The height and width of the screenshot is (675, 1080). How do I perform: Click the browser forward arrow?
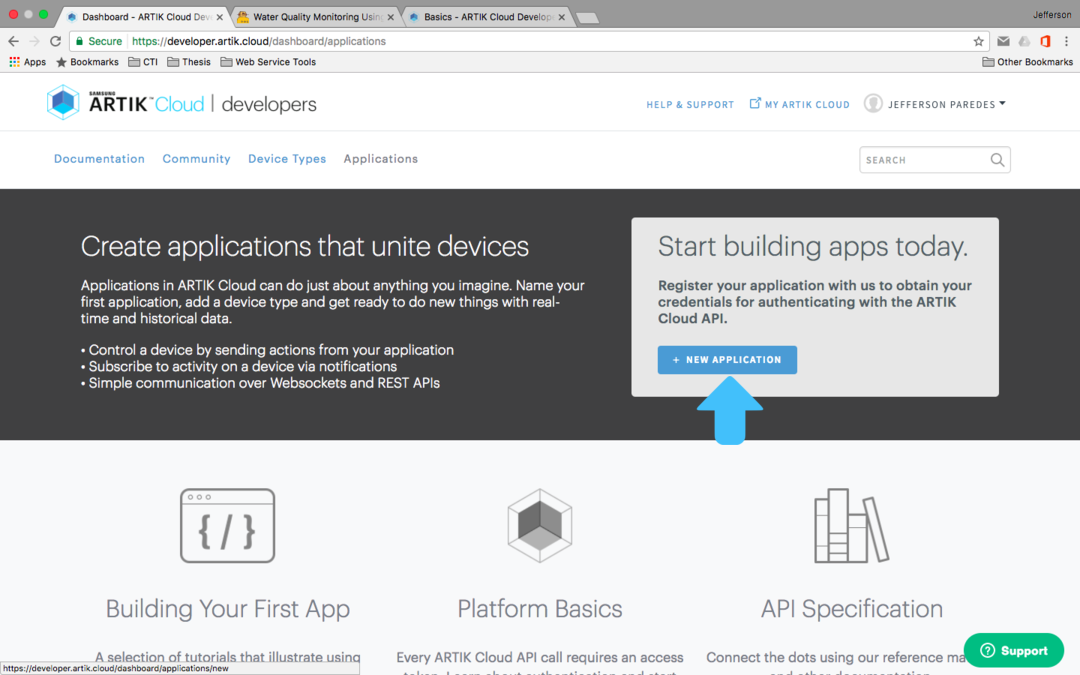(34, 41)
